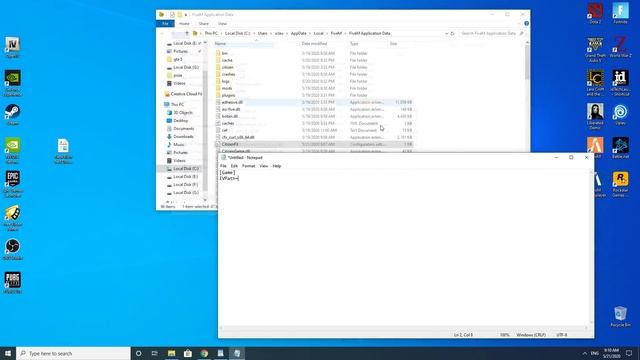This screenshot has height=360, width=640.
Task: Launch Steam from the desktop
Action: coord(12,114)
